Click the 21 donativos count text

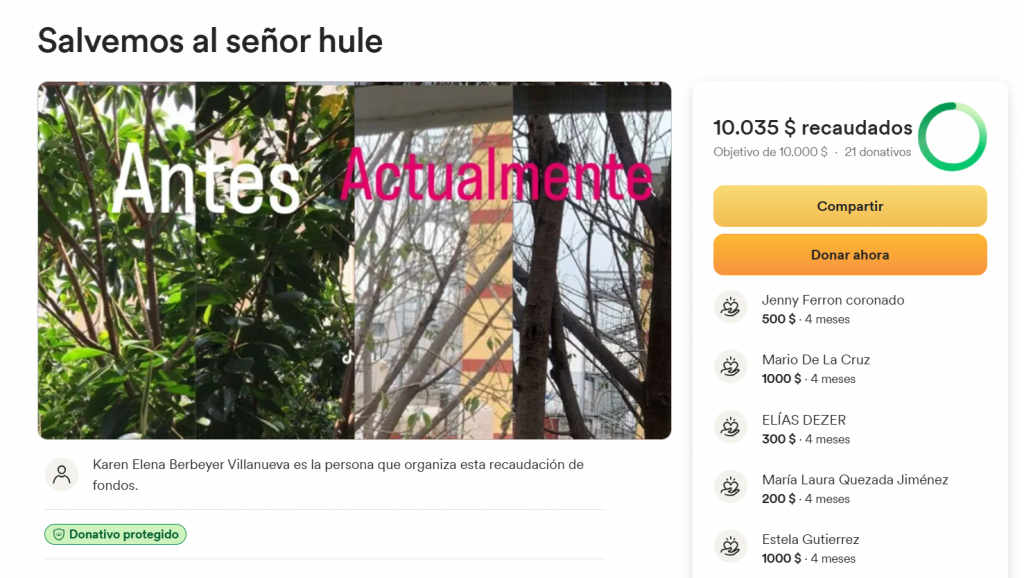878,152
